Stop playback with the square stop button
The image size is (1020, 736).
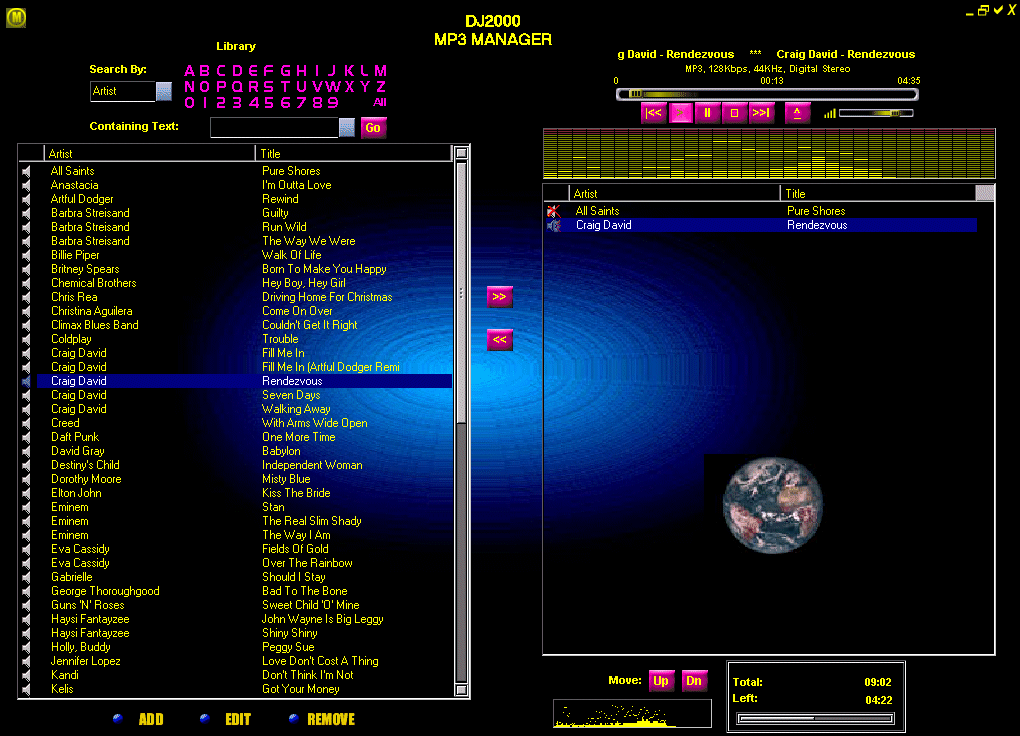tap(734, 113)
